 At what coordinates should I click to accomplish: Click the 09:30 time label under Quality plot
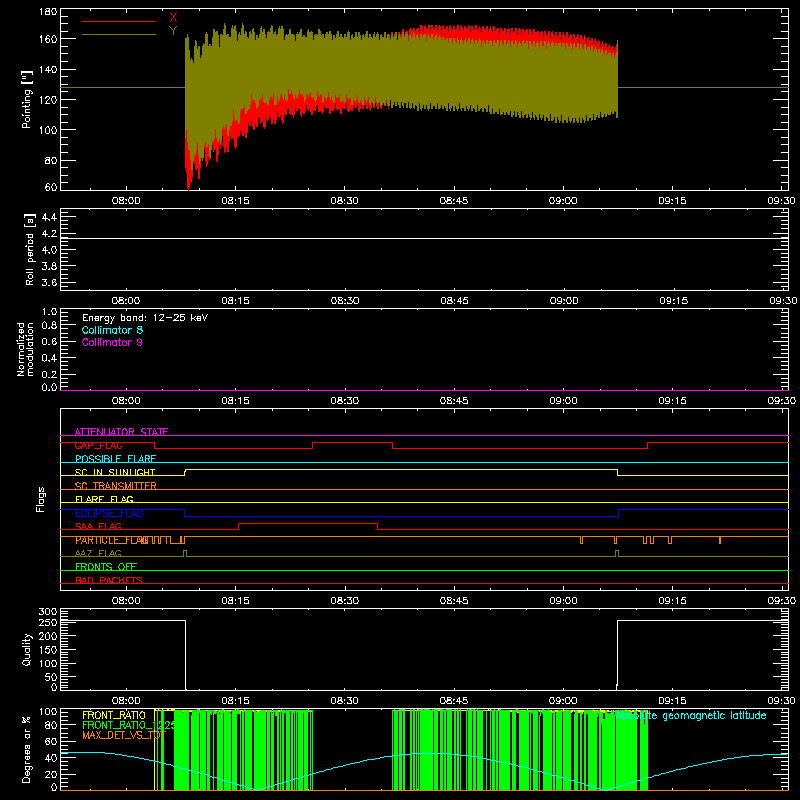[781, 701]
